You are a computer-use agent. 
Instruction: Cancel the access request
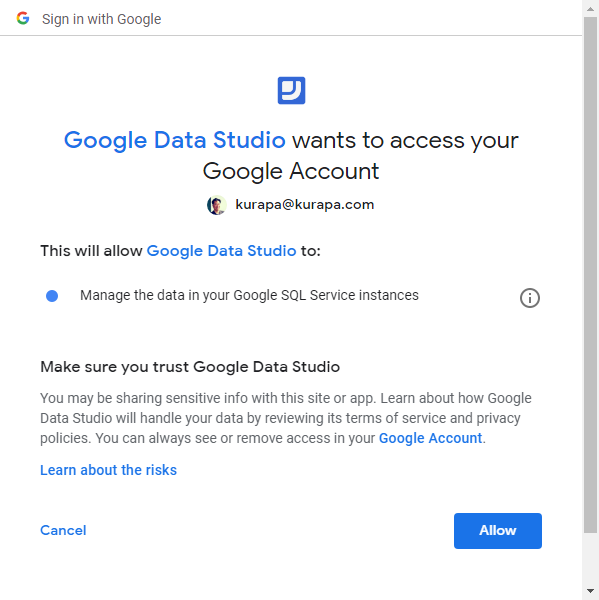[x=63, y=530]
